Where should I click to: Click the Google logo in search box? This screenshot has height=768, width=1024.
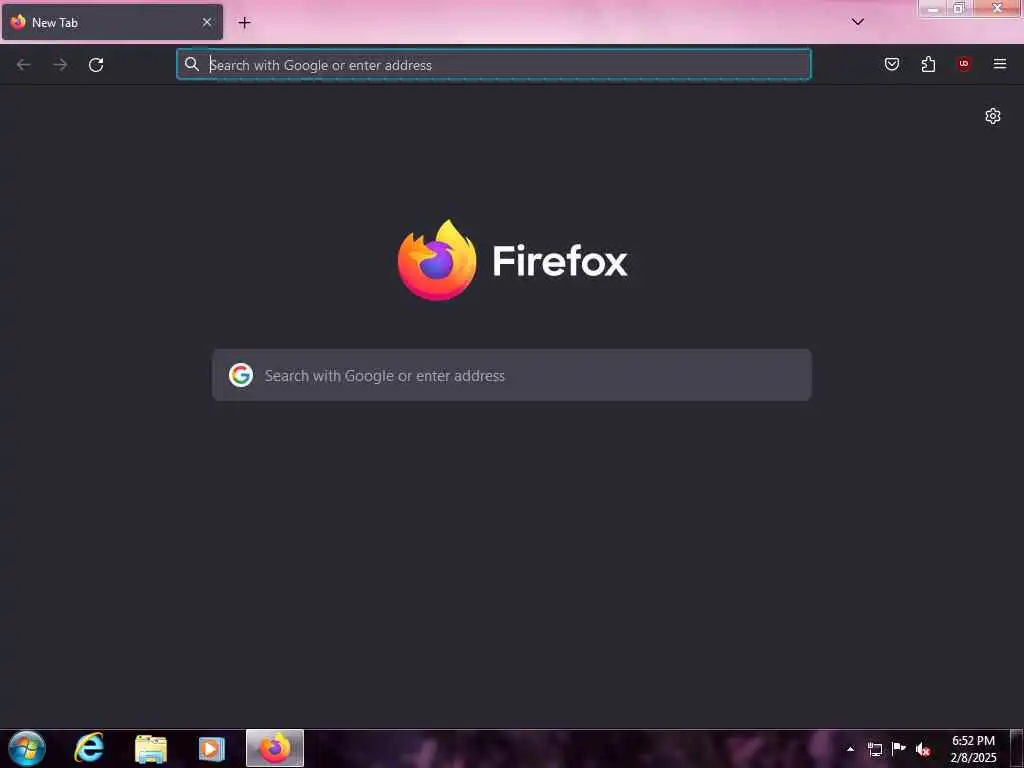pos(241,376)
